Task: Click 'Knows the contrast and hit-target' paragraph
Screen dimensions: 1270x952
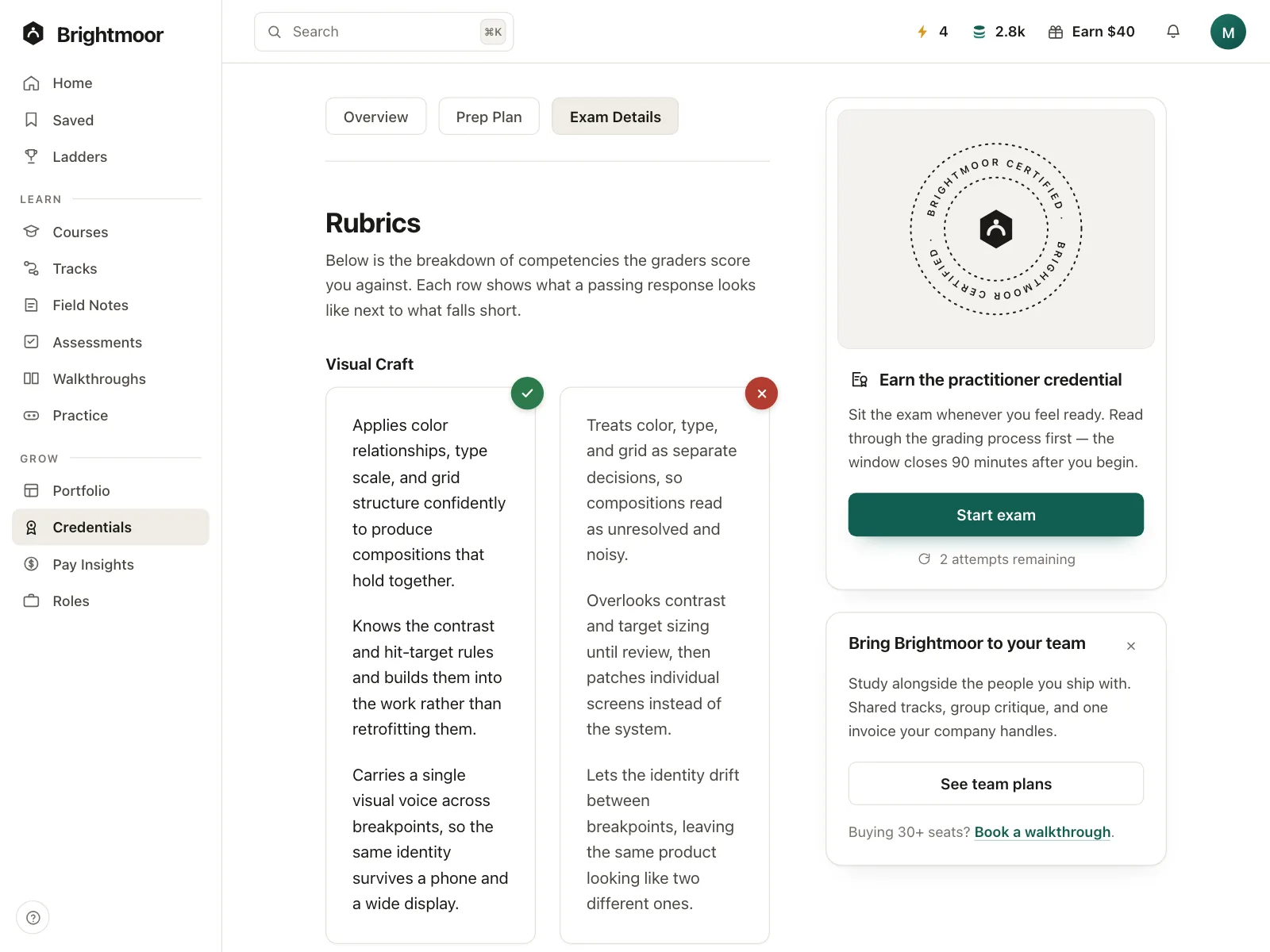Action: pyautogui.click(x=427, y=678)
